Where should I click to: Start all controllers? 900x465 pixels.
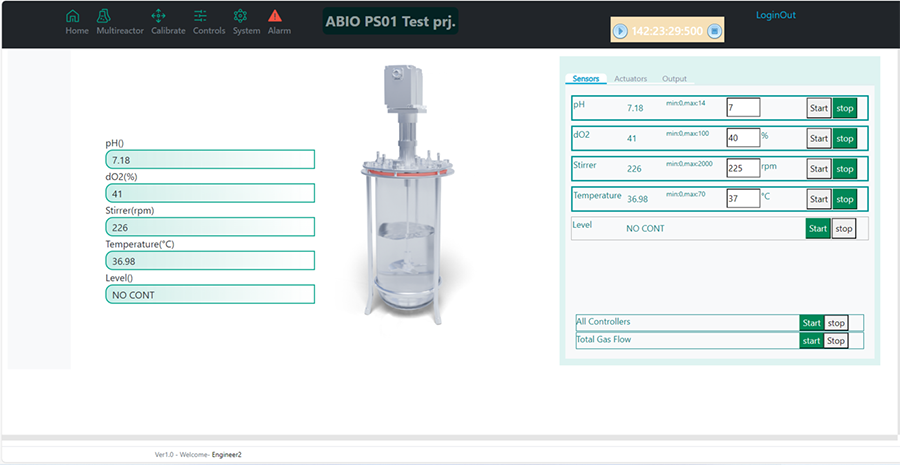[x=811, y=323]
